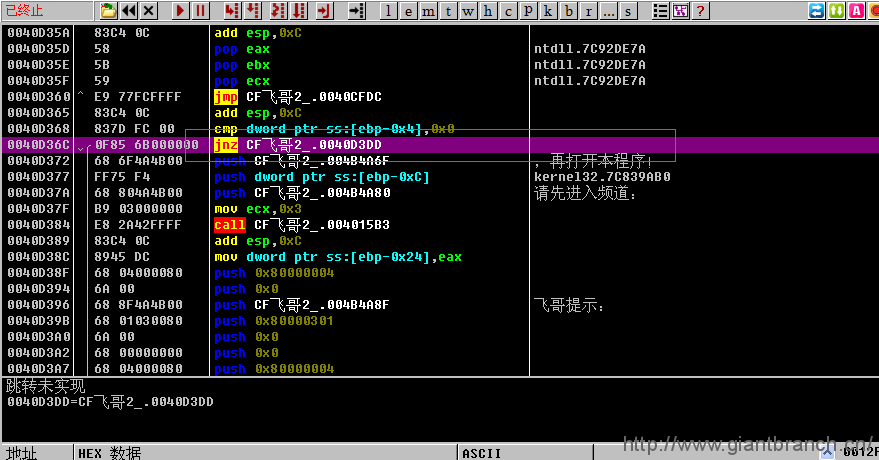Viewport: 879px width, 460px height.
Task: Select the 'pop ebx' instruction
Action: 242,65
